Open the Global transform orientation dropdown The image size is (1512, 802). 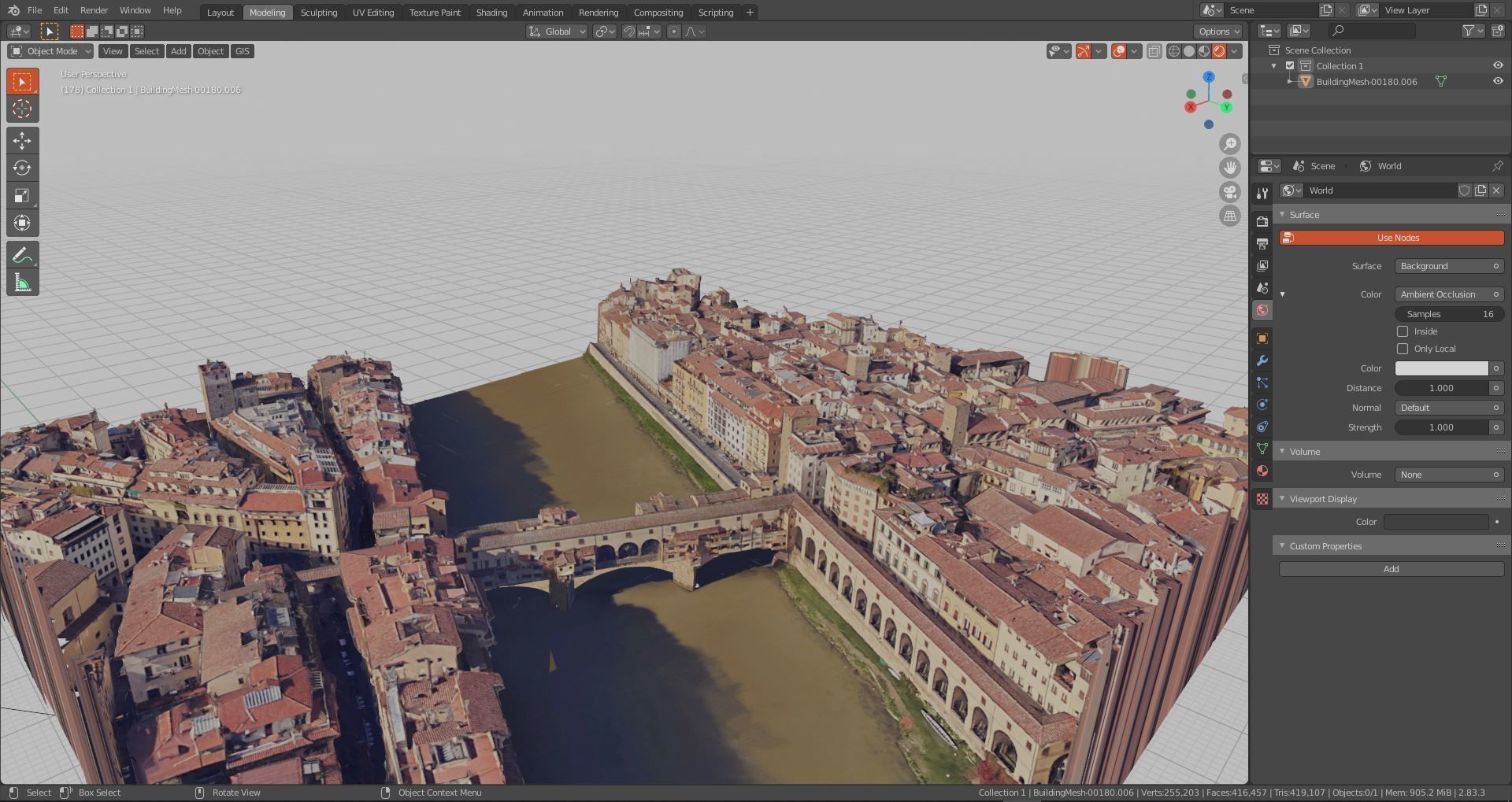[x=557, y=31]
